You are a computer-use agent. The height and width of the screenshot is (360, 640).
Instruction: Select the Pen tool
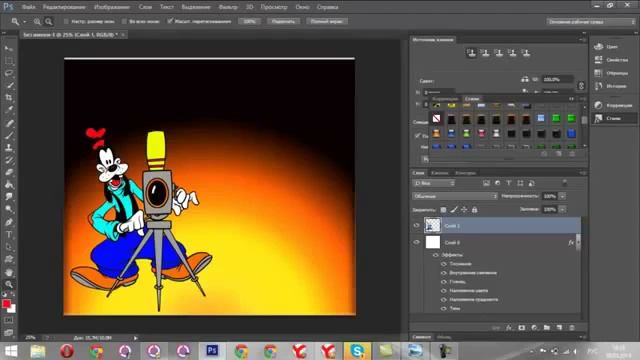tap(9, 222)
